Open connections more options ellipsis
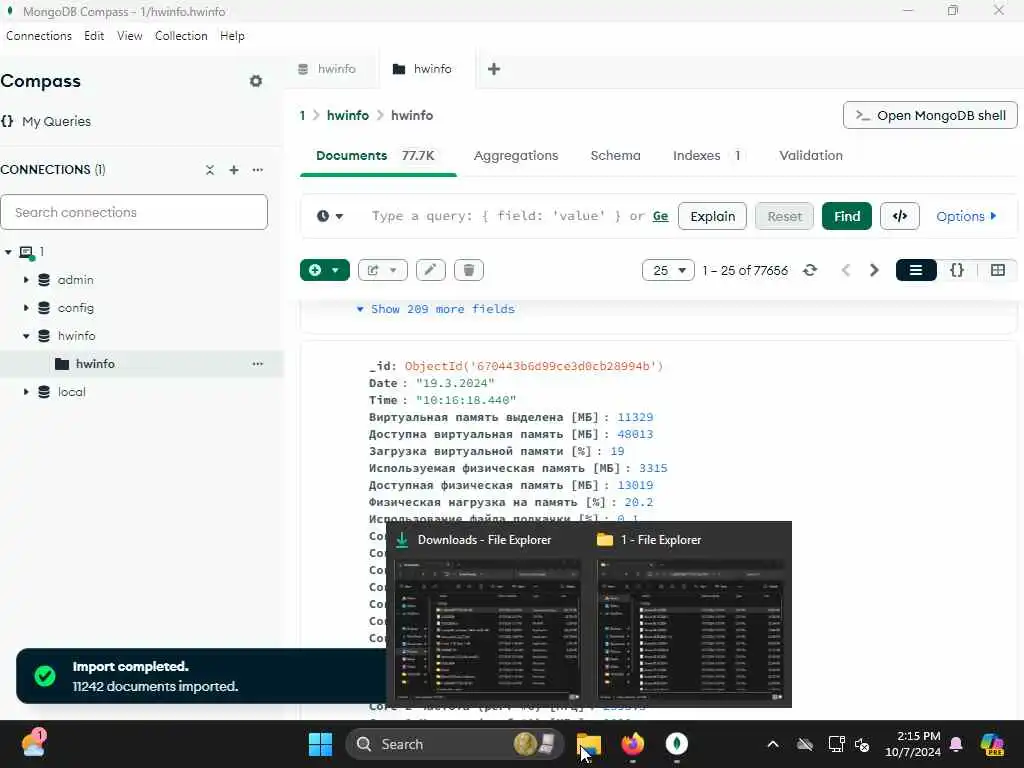The image size is (1024, 768). click(x=258, y=170)
